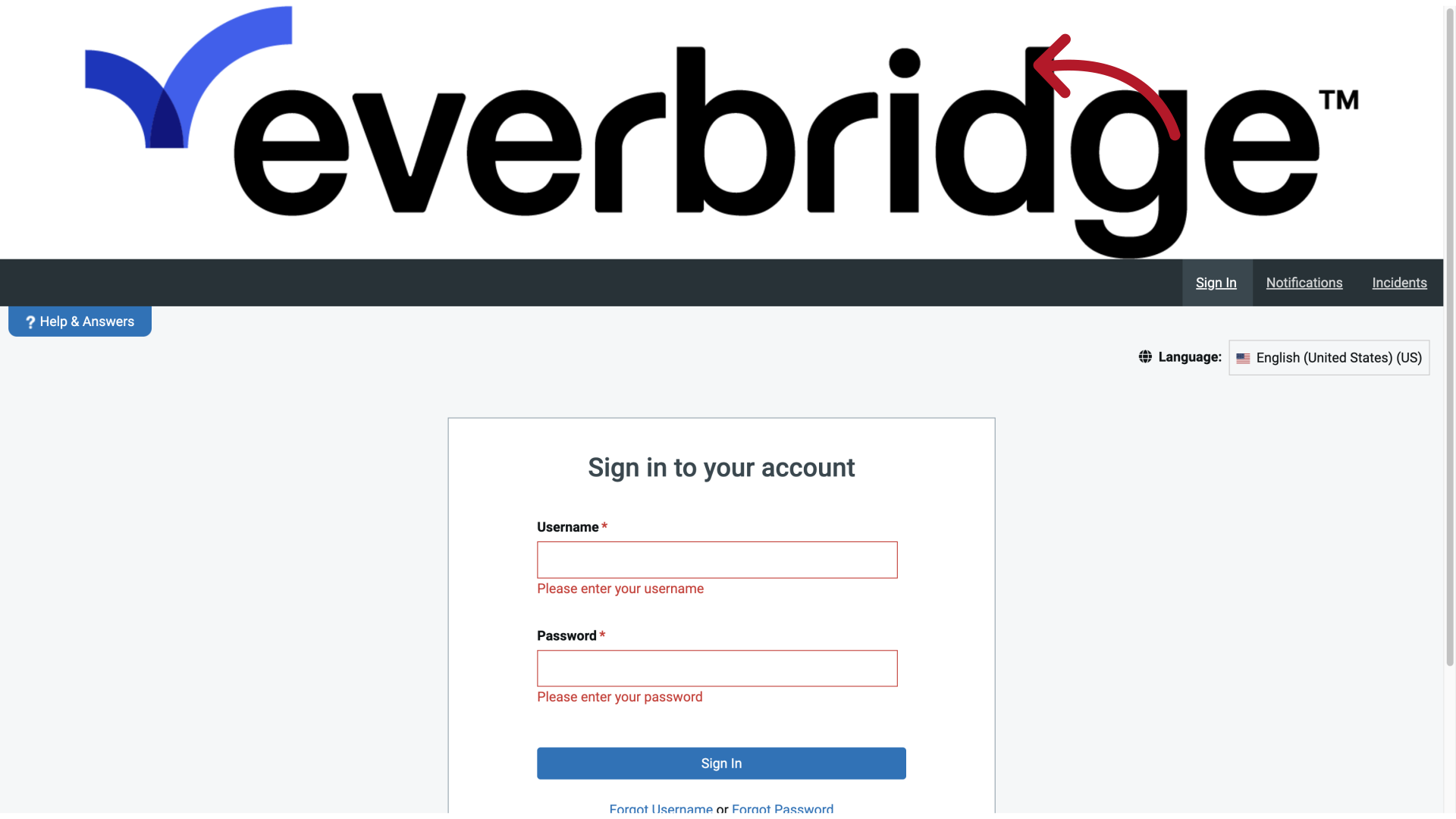Image resolution: width=1456 pixels, height=819 pixels.
Task: Open the Sign In tab
Action: click(x=1216, y=283)
